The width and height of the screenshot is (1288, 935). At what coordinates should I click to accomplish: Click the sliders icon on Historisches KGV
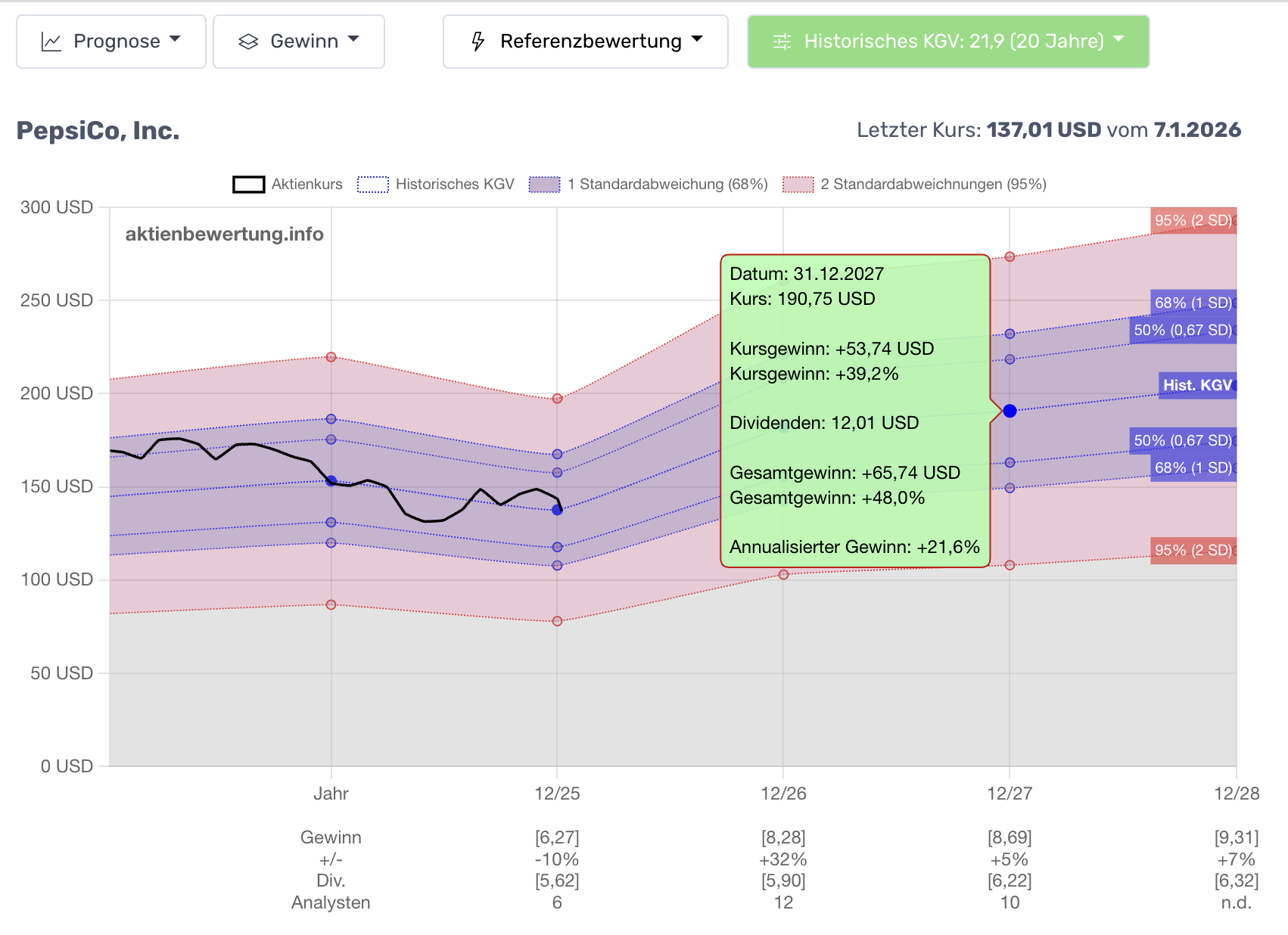(782, 42)
